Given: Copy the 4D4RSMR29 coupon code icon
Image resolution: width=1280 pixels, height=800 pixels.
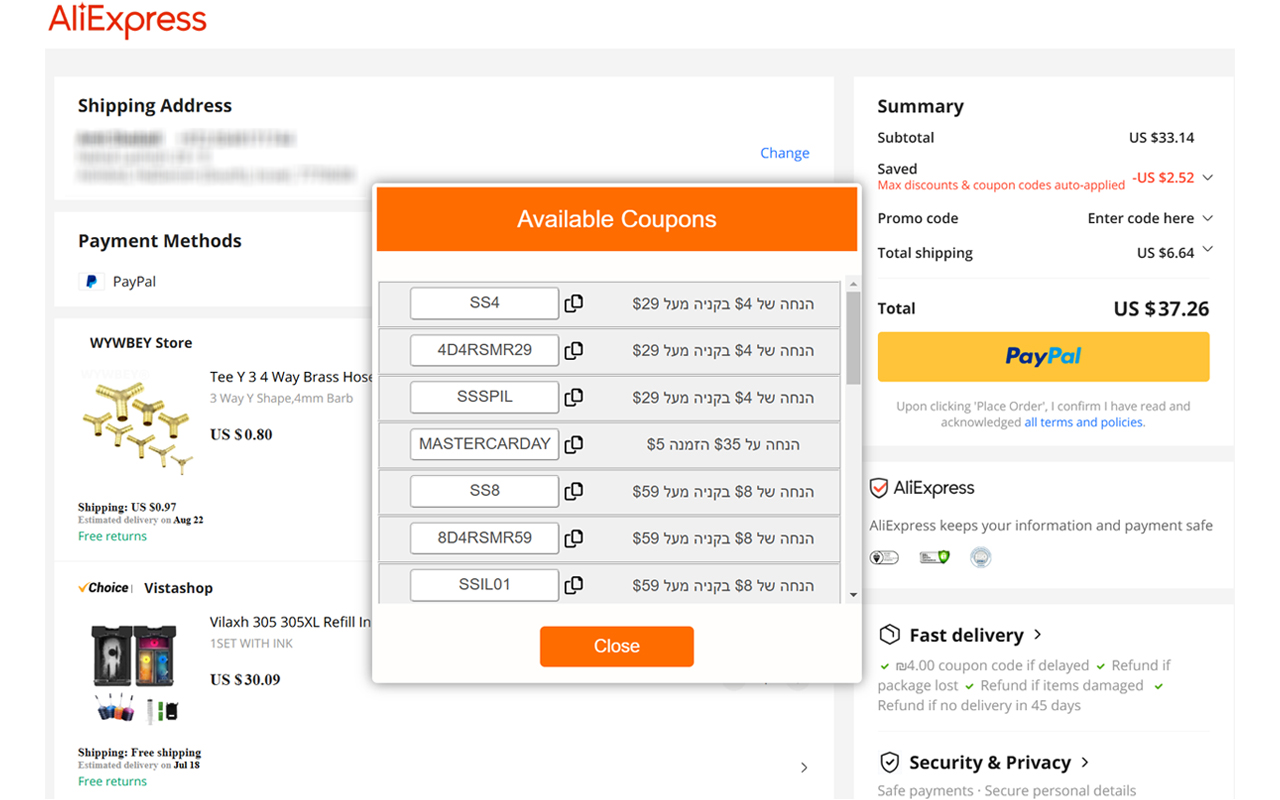Looking at the screenshot, I should (574, 350).
